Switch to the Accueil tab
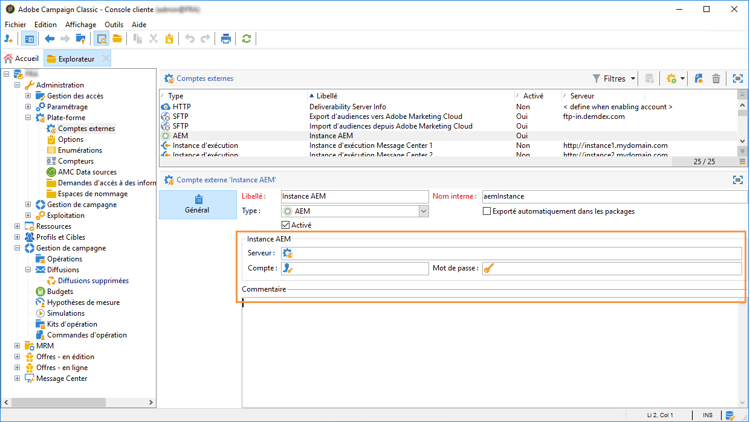This screenshot has height=422, width=750. pos(22,58)
